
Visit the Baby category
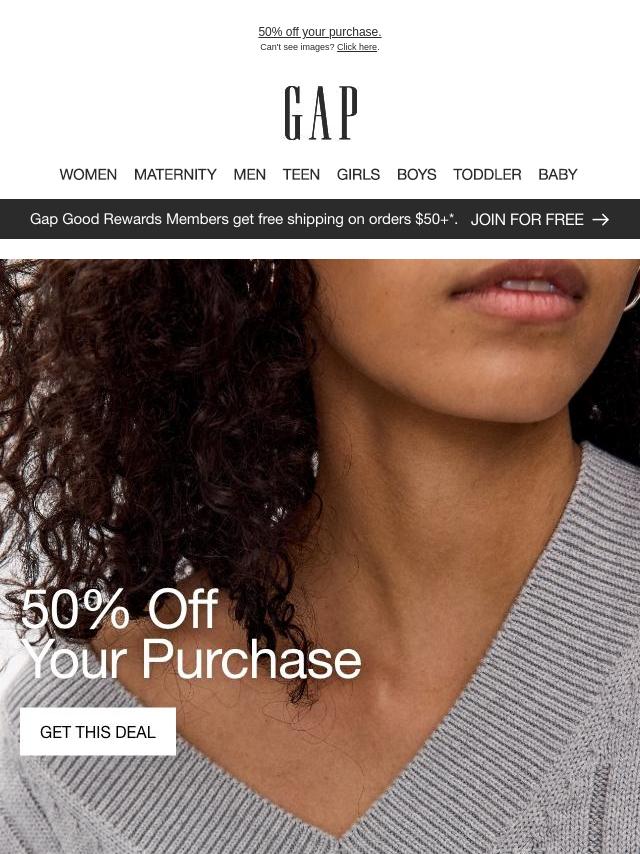click(x=558, y=174)
